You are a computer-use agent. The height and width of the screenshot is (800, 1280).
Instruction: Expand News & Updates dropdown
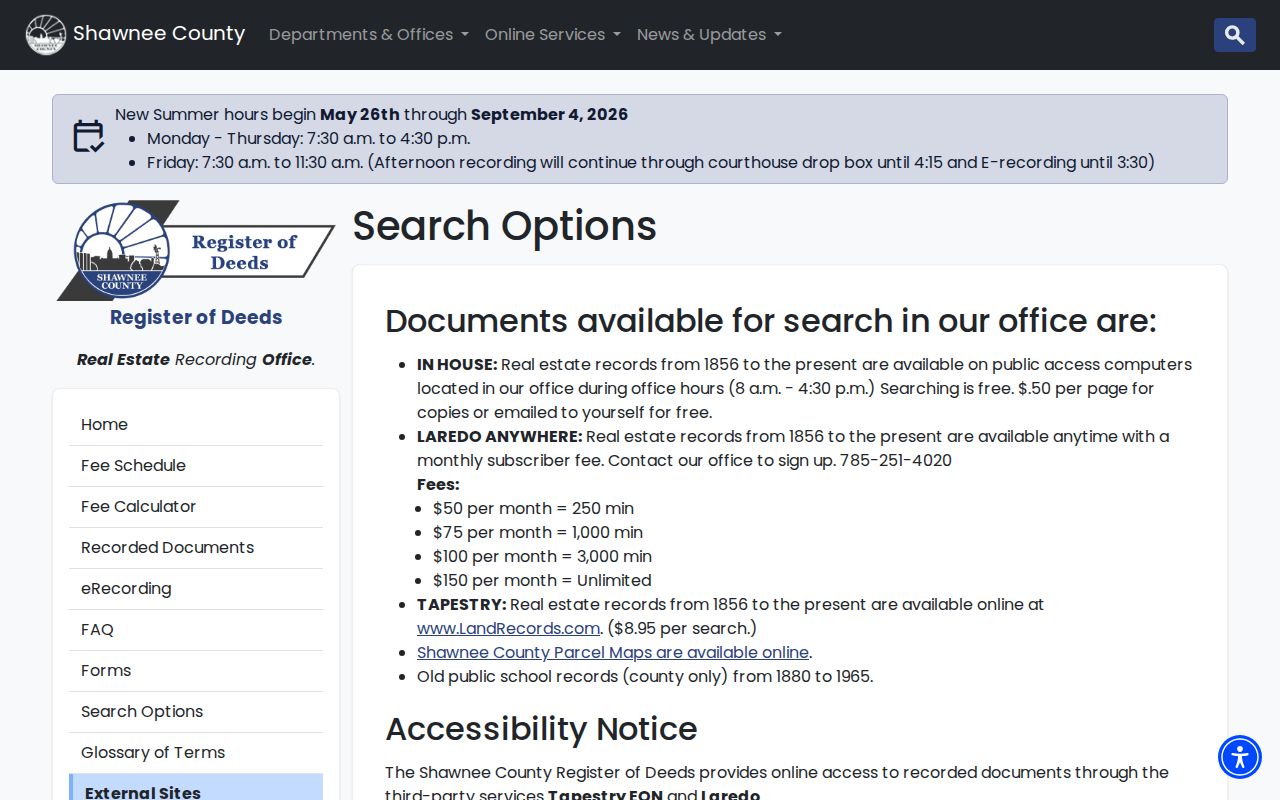pos(709,35)
